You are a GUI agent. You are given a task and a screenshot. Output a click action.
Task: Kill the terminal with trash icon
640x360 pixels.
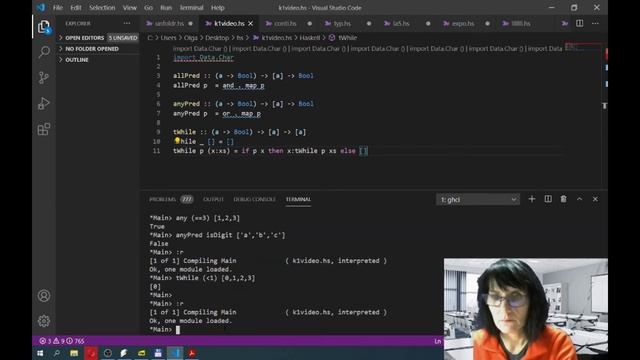[563, 199]
